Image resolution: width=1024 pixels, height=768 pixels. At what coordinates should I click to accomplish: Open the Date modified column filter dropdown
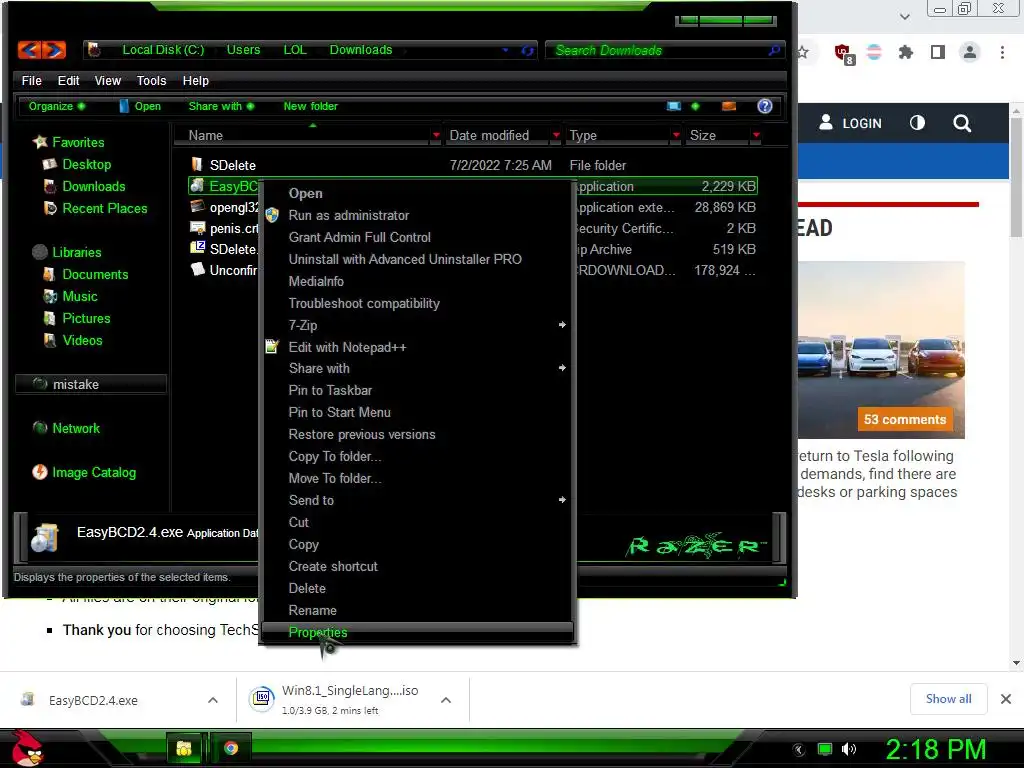click(x=556, y=135)
